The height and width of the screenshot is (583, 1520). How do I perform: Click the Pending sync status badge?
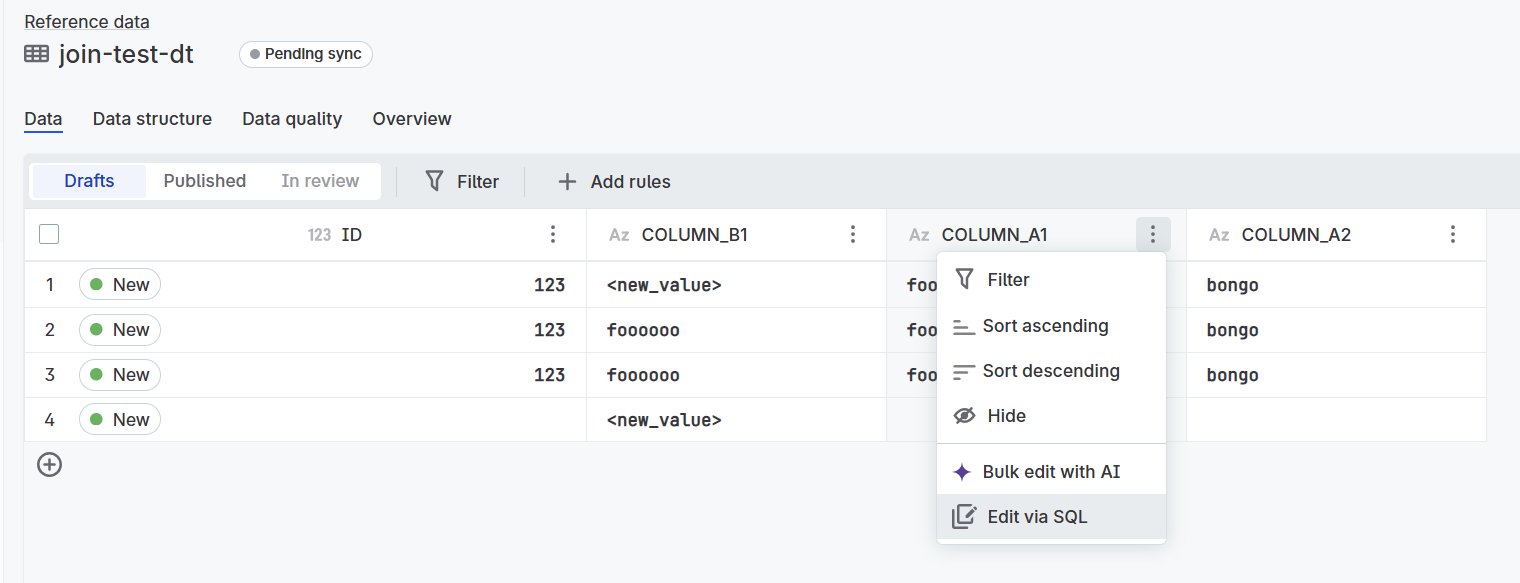[x=305, y=54]
